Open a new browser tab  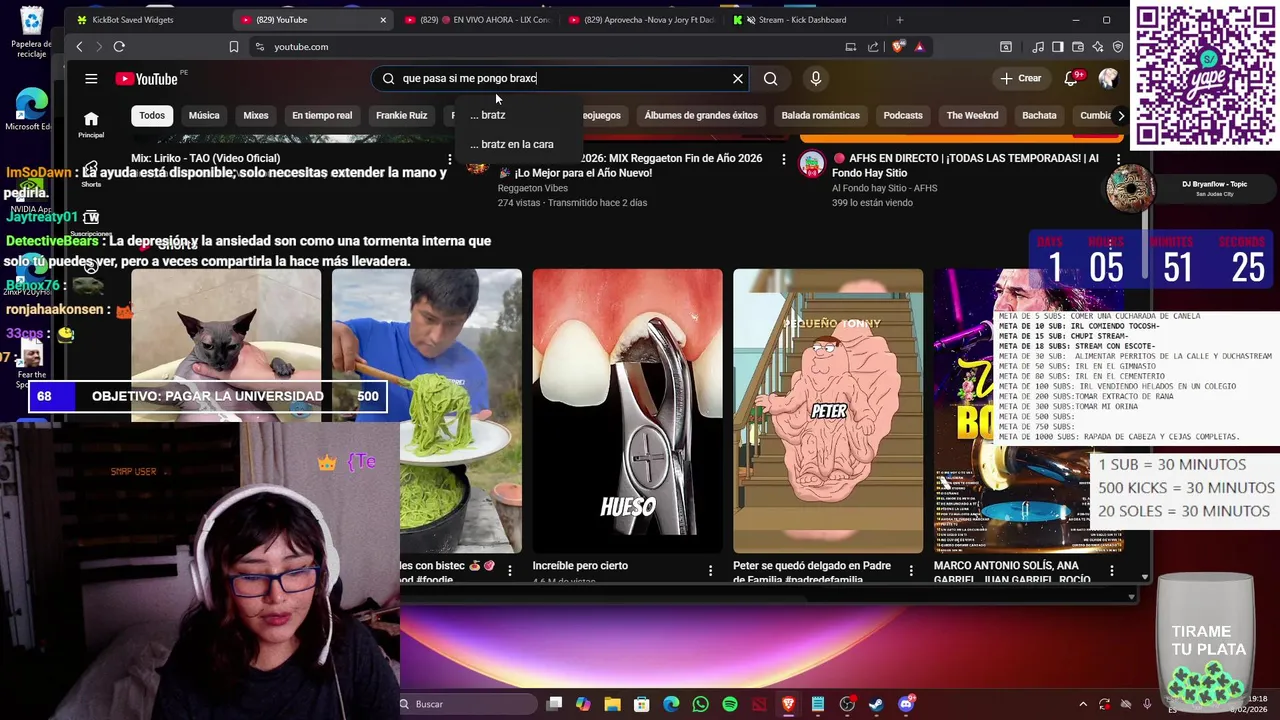click(x=899, y=19)
